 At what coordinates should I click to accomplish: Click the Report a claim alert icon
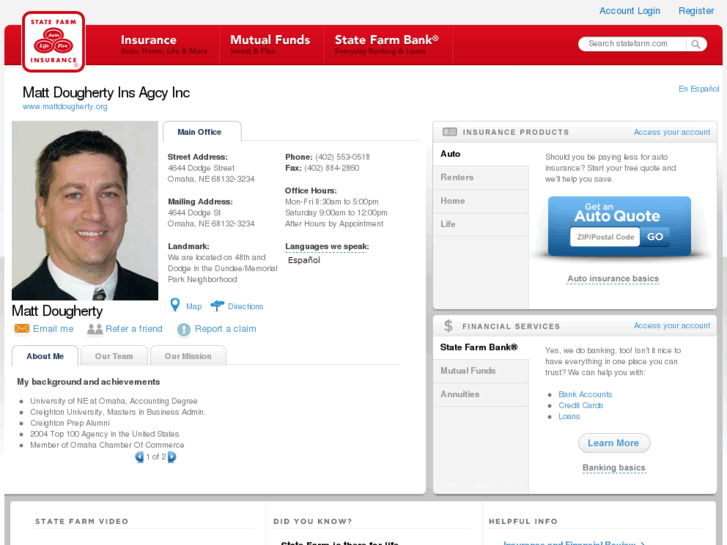[184, 329]
